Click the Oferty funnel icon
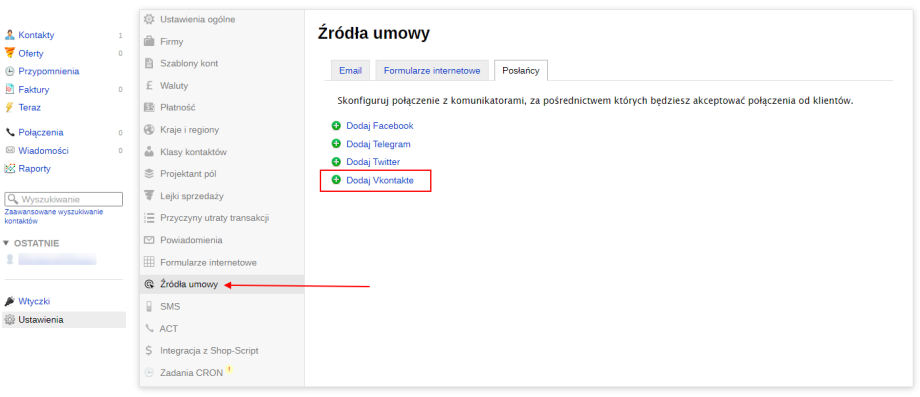 (x=9, y=53)
